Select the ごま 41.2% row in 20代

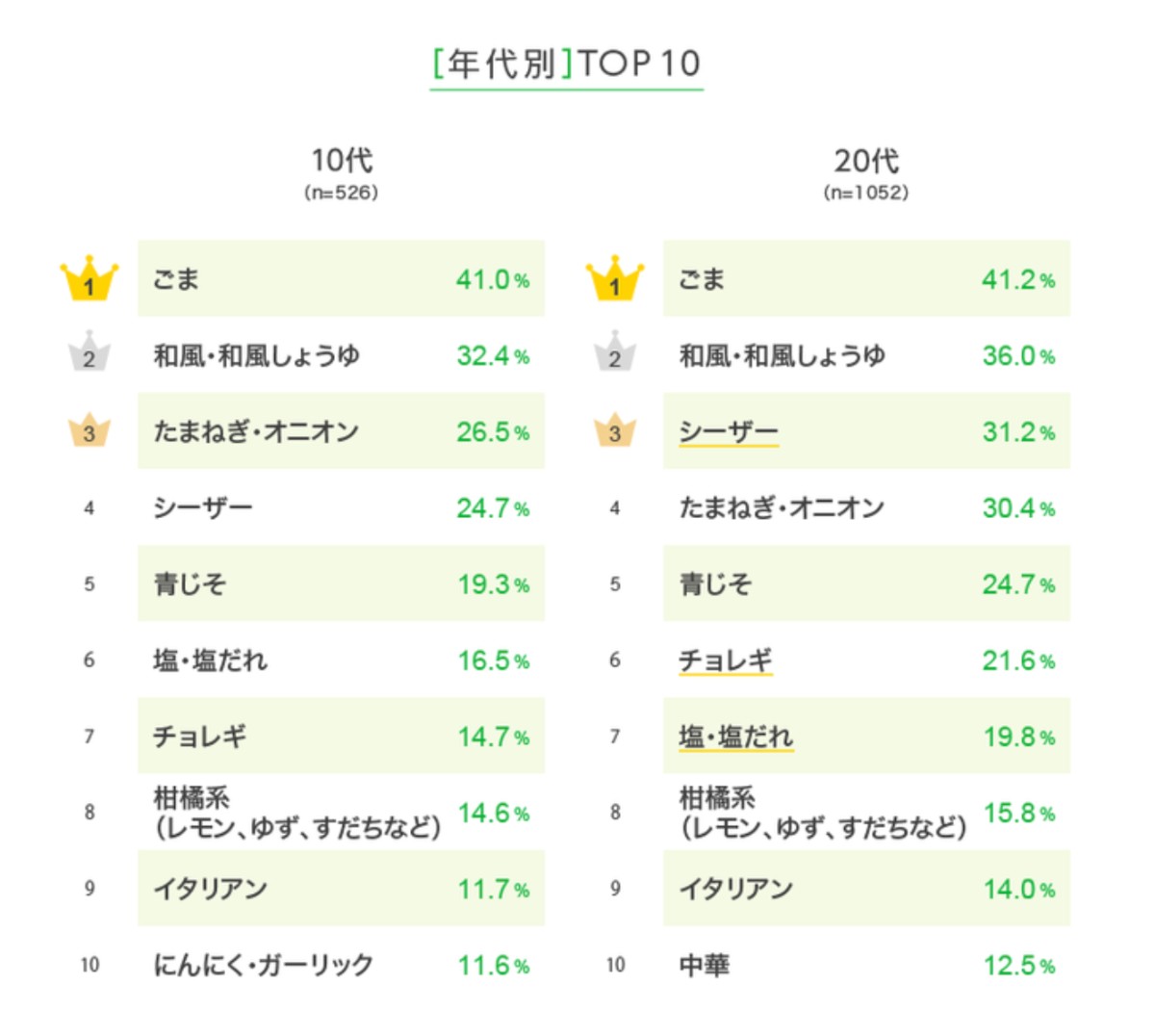point(866,279)
